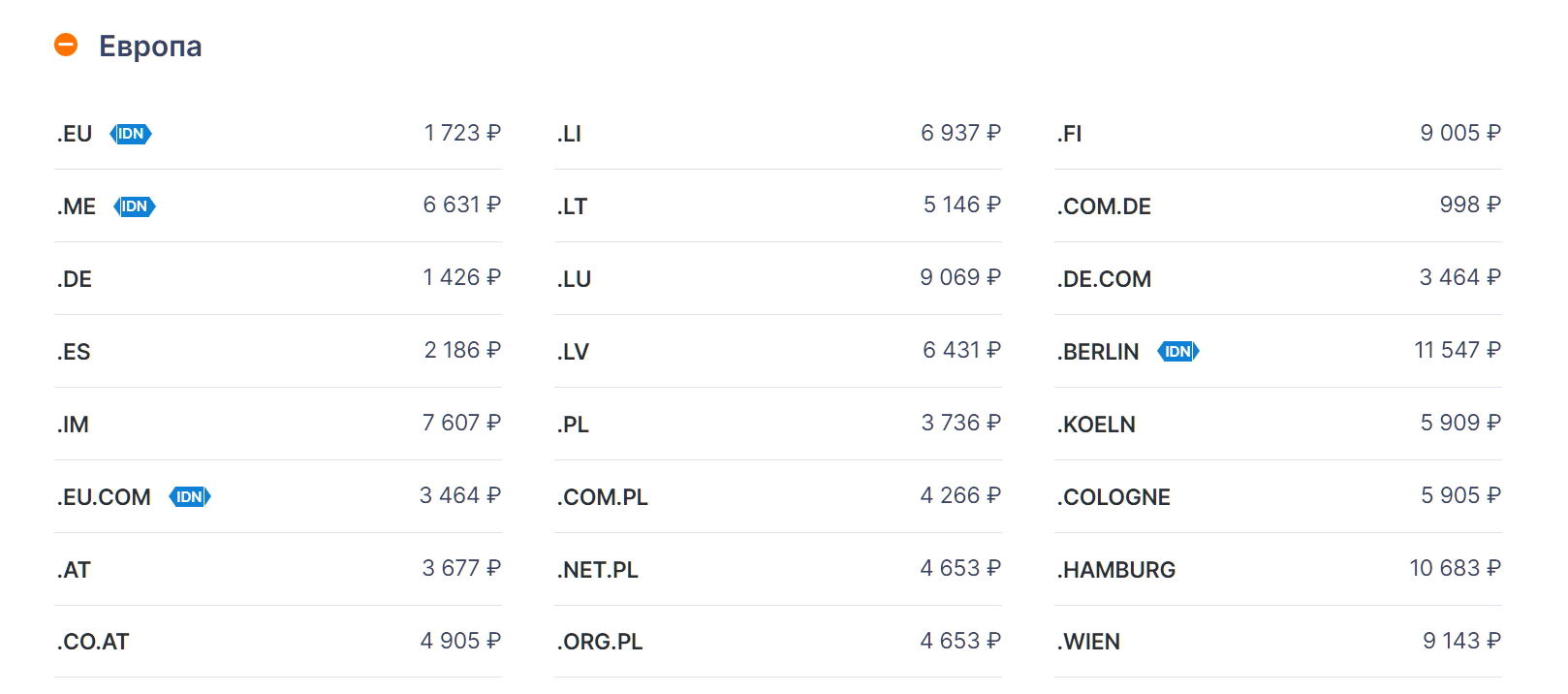The height and width of the screenshot is (694, 1568).
Task: Click the IDN badge beside .ME domain
Action: pos(135,206)
